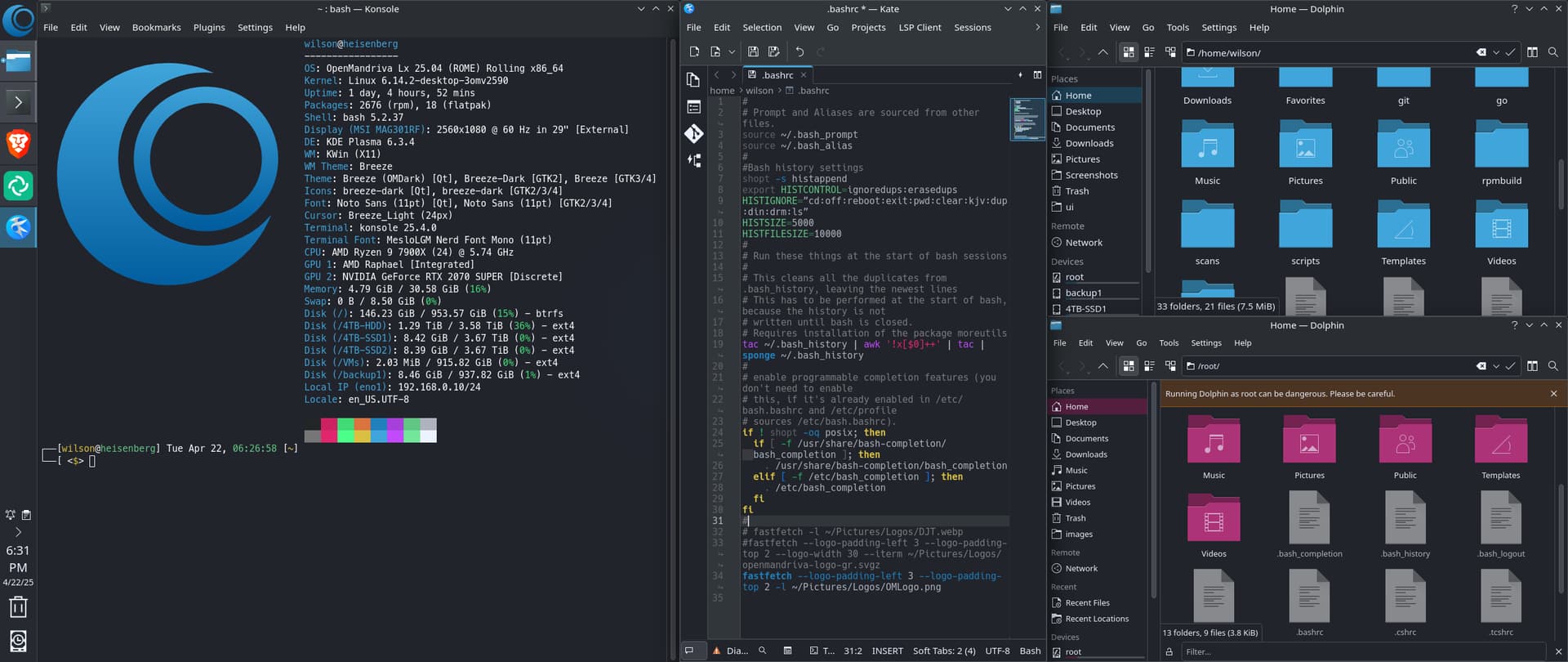Undo the last edit in Kate
1568x662 pixels.
click(x=800, y=51)
